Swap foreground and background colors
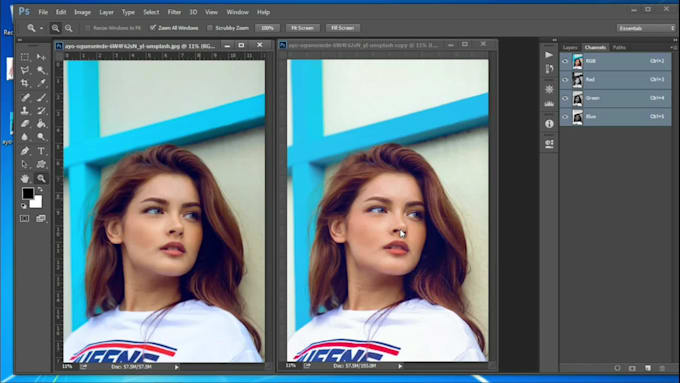 pyautogui.click(x=40, y=190)
